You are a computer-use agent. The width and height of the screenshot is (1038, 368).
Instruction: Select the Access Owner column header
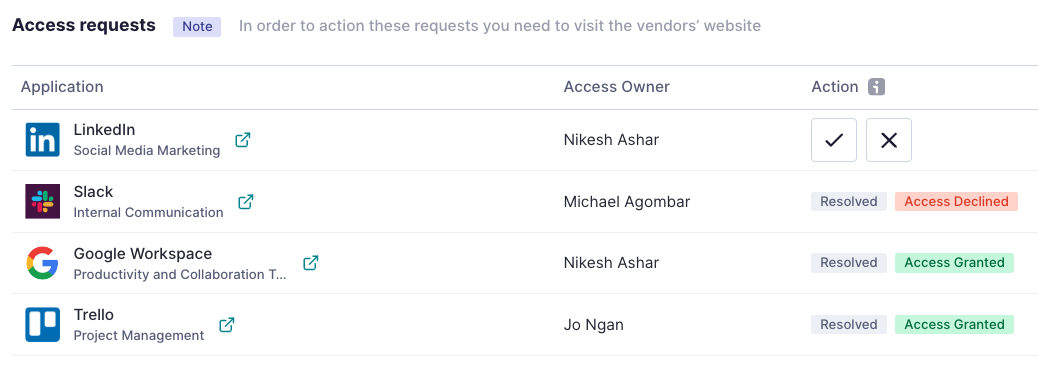click(x=616, y=87)
